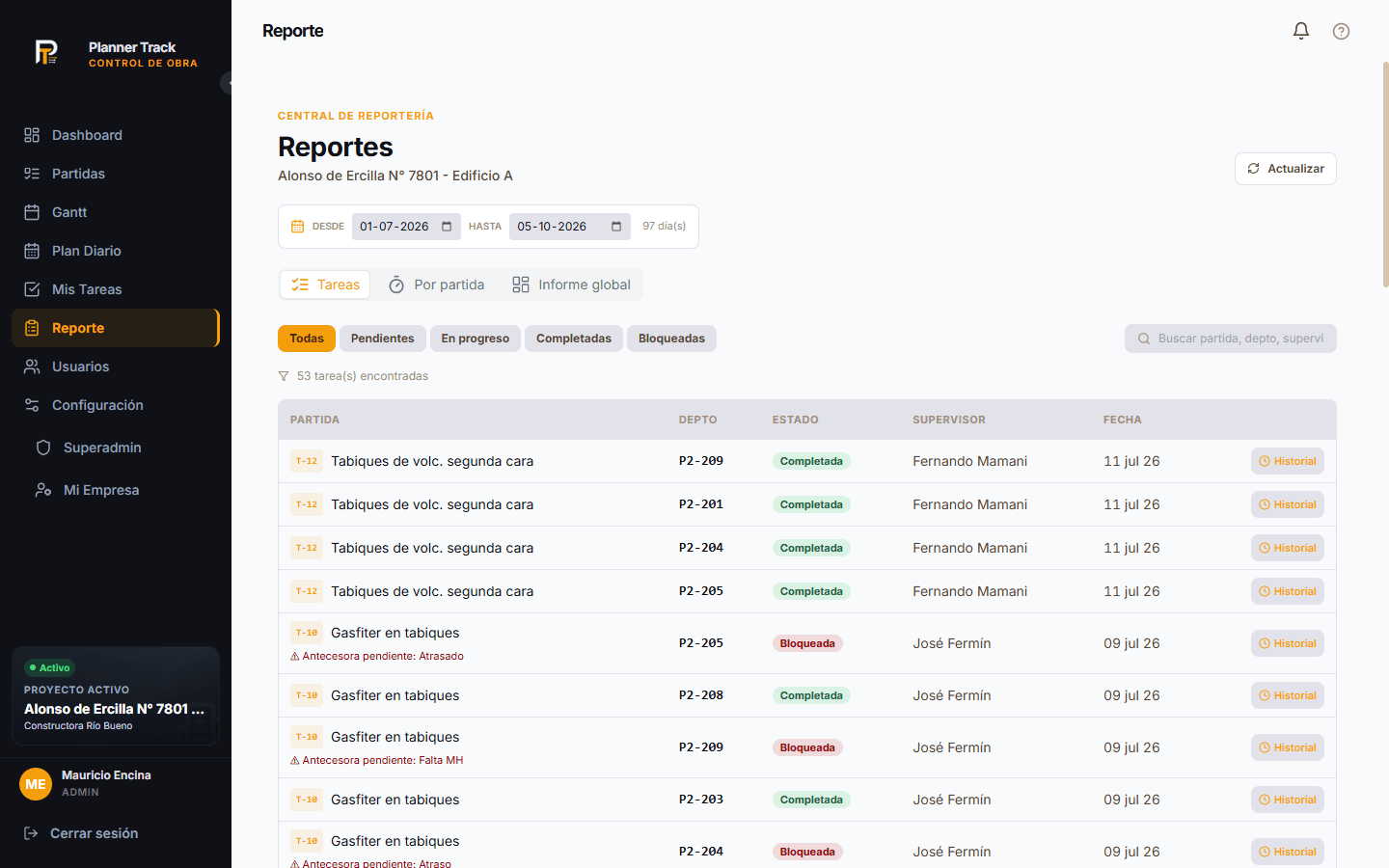Click Completada badge in row P2-201
The width and height of the screenshot is (1389, 868).
pos(811,504)
